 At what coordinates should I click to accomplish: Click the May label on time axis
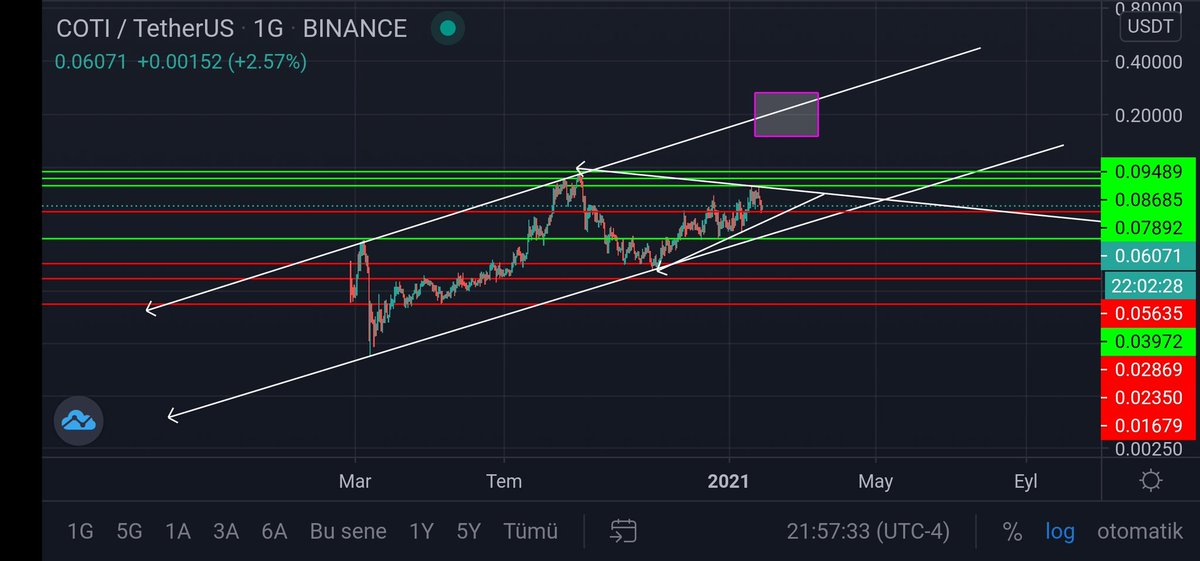875,481
